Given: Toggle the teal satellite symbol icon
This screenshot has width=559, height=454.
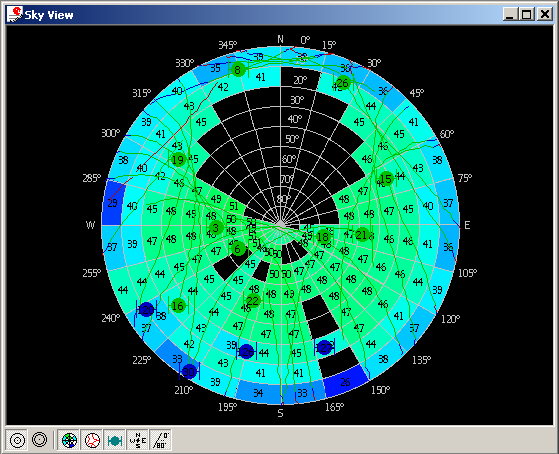Looking at the screenshot, I should pos(115,440).
